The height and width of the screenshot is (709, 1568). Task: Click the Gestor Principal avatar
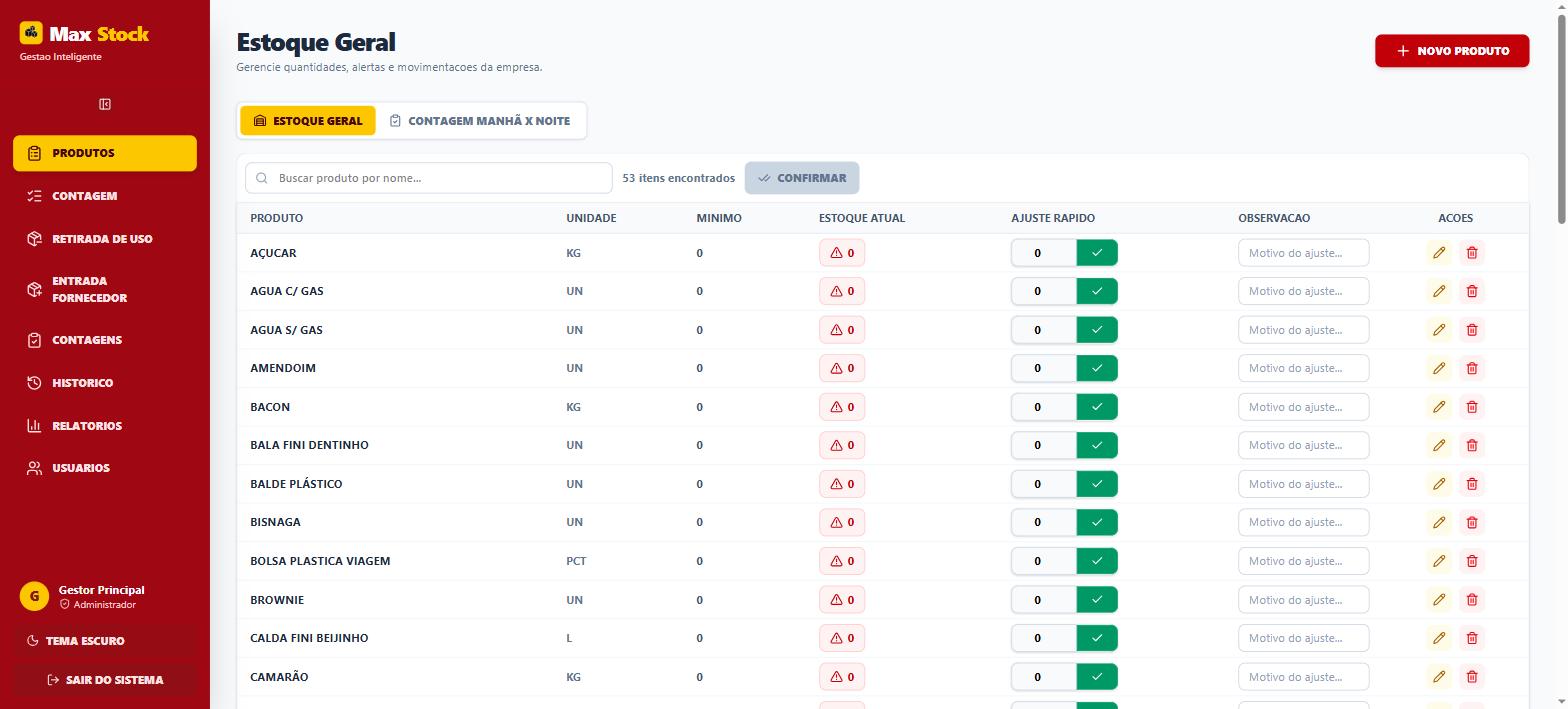pos(34,596)
